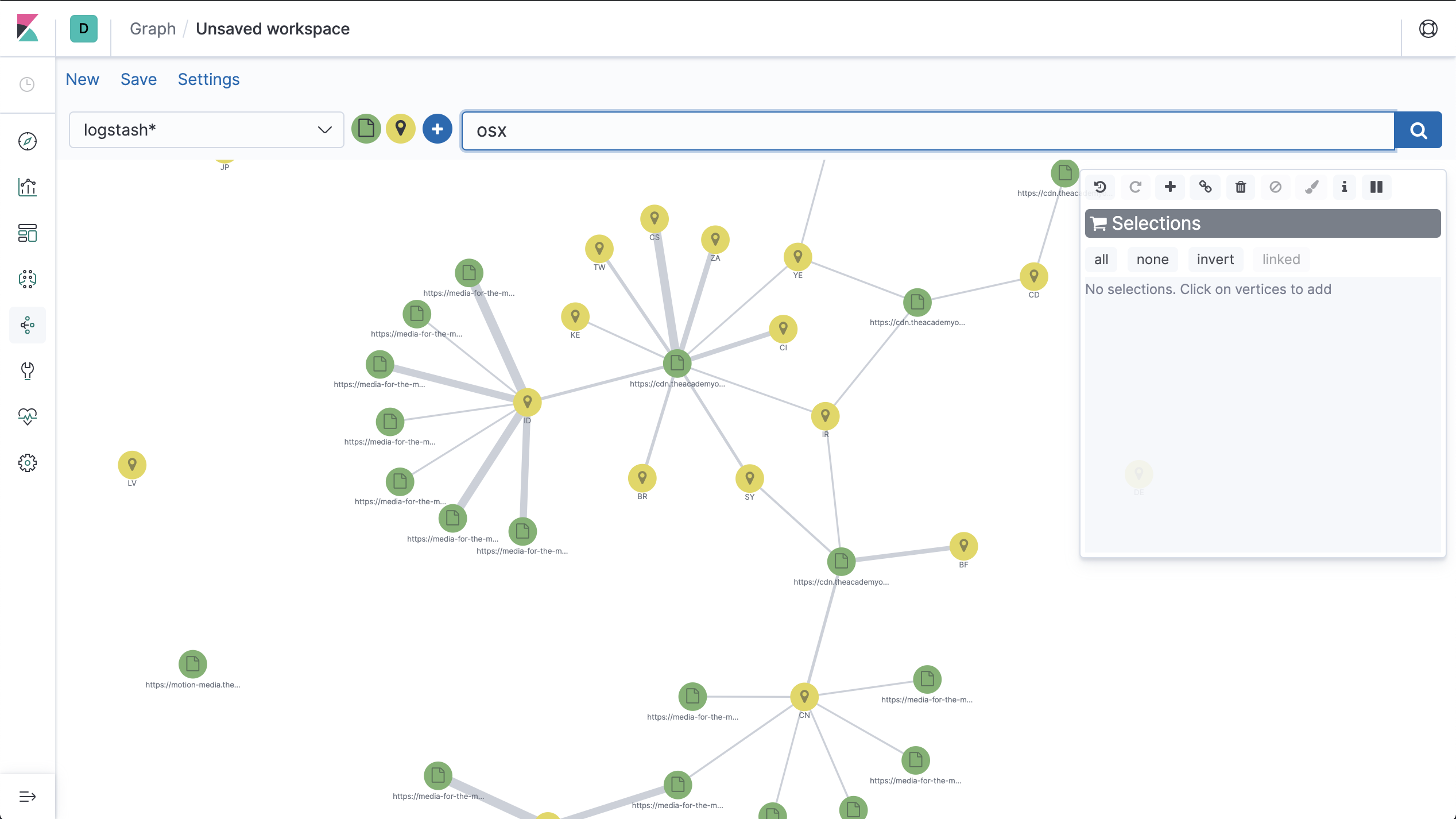Open Dev Tools from the sidebar wrench icon

27,370
